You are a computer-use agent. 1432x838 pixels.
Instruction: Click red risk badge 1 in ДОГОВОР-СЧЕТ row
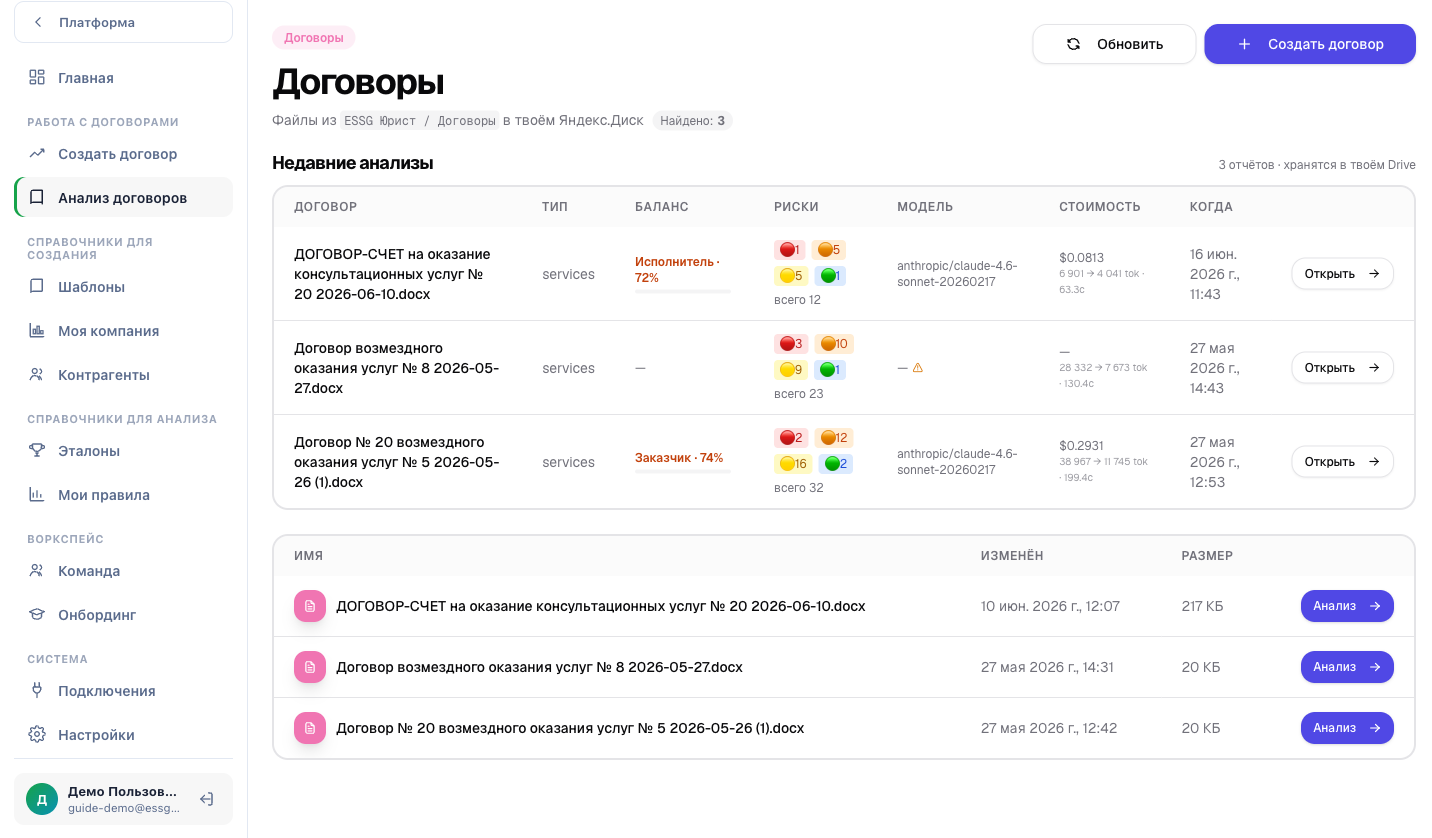pyautogui.click(x=790, y=250)
